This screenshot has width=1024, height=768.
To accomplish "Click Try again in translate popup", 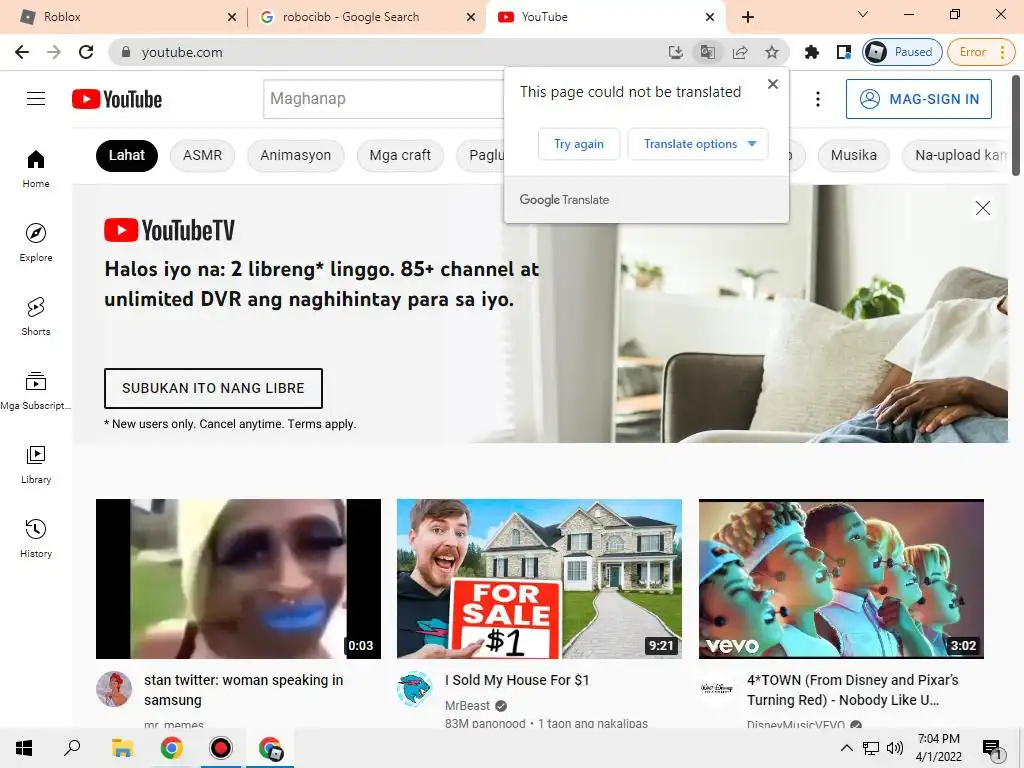I will coord(579,144).
